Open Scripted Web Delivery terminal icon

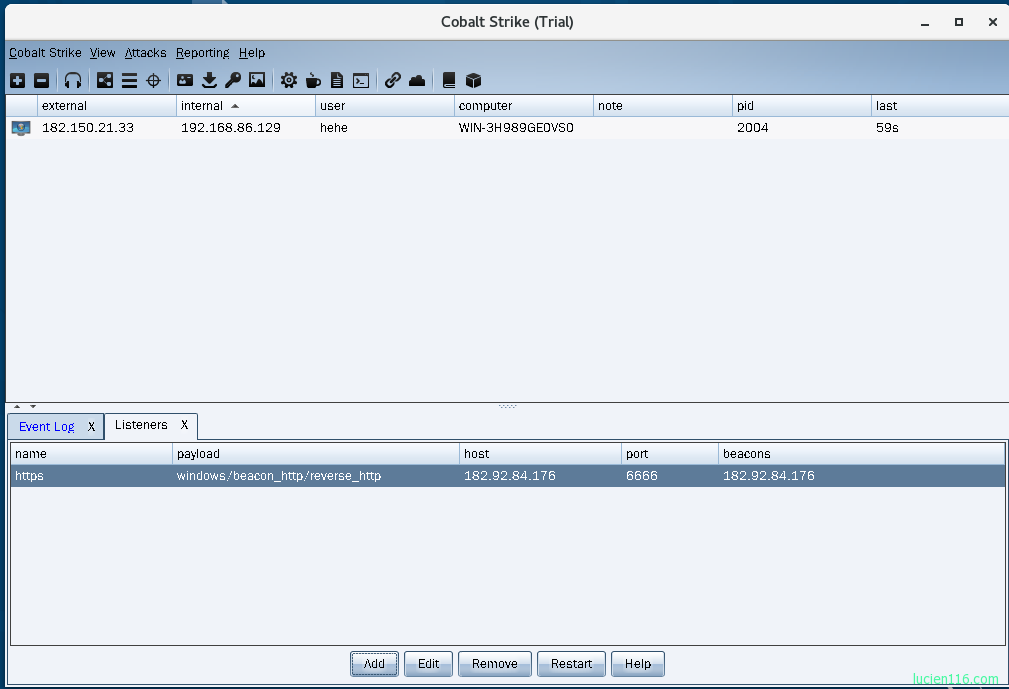pyautogui.click(x=361, y=80)
